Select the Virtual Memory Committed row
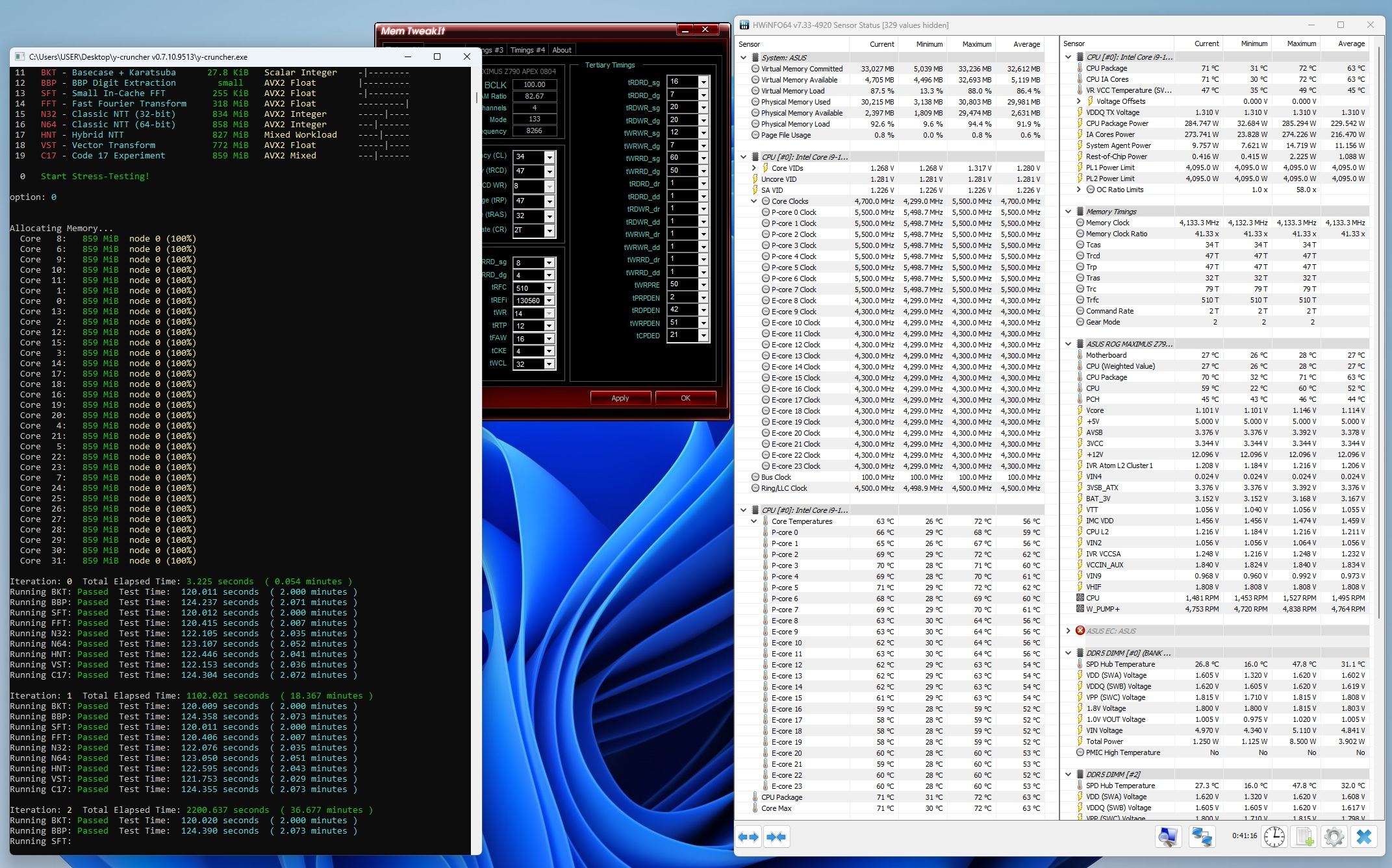1392x868 pixels. coord(890,69)
